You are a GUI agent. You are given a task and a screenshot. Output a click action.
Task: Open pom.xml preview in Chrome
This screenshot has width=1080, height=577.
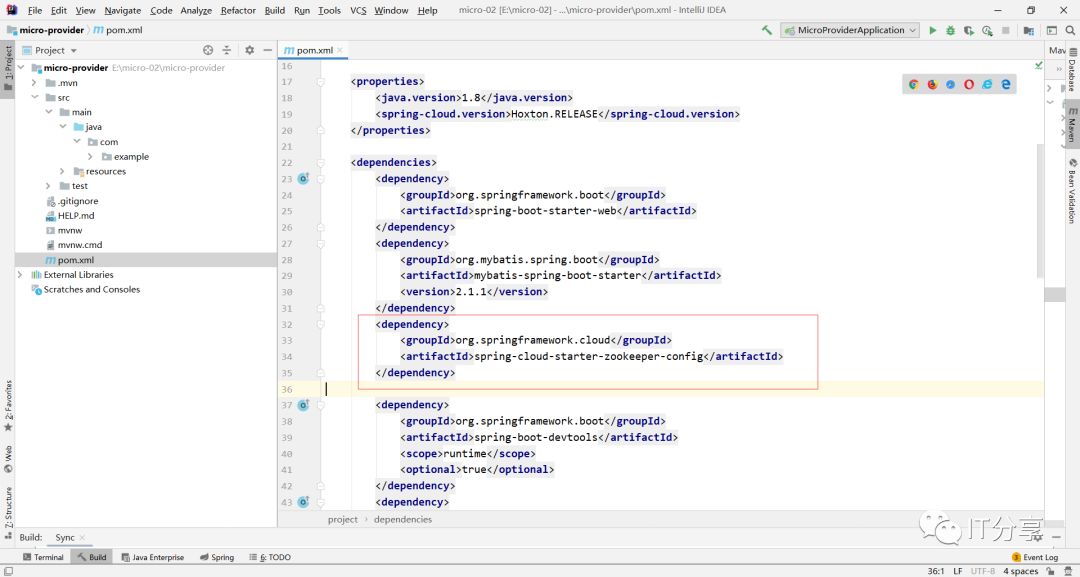pos(914,85)
